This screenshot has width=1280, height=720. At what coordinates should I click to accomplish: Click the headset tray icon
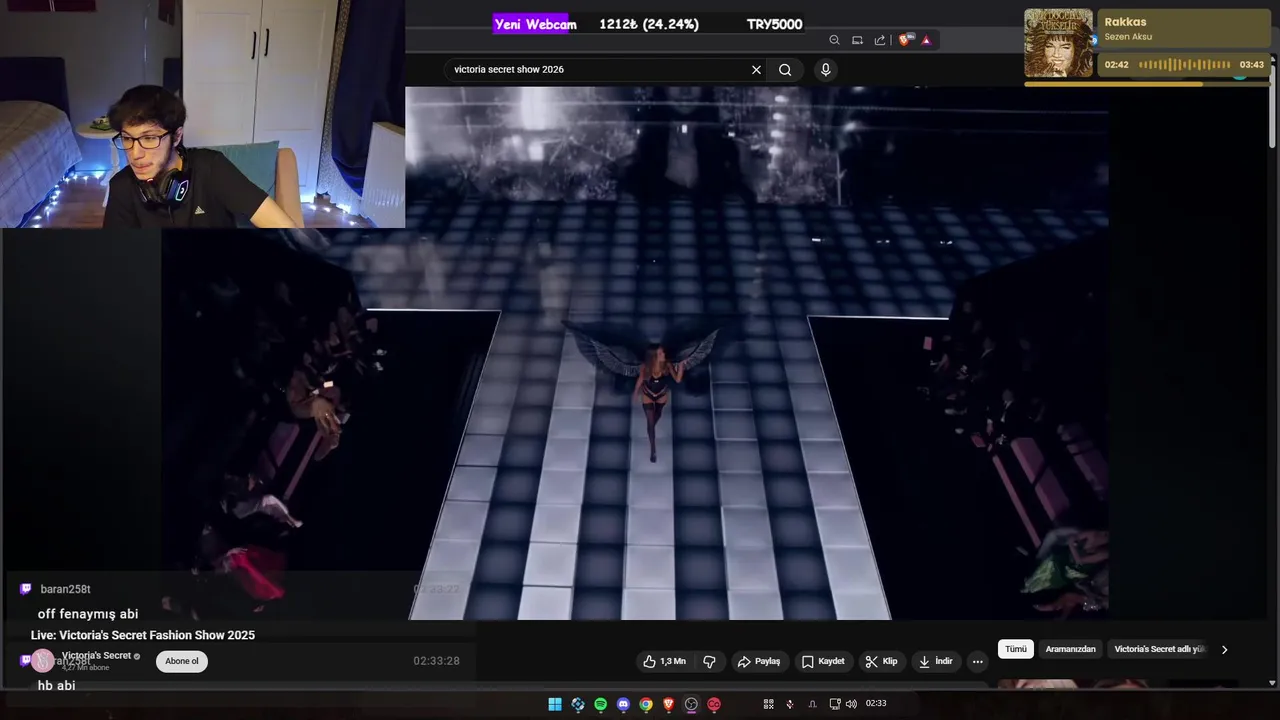[x=812, y=704]
